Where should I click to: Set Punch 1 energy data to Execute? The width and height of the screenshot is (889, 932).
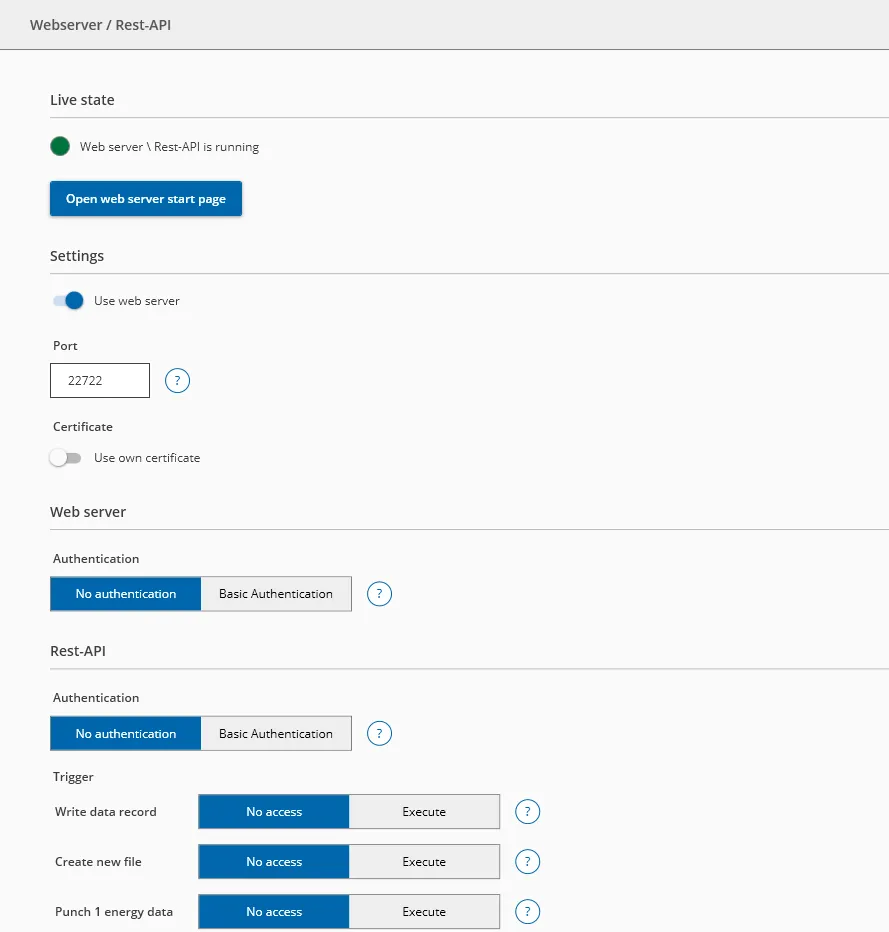(x=424, y=912)
